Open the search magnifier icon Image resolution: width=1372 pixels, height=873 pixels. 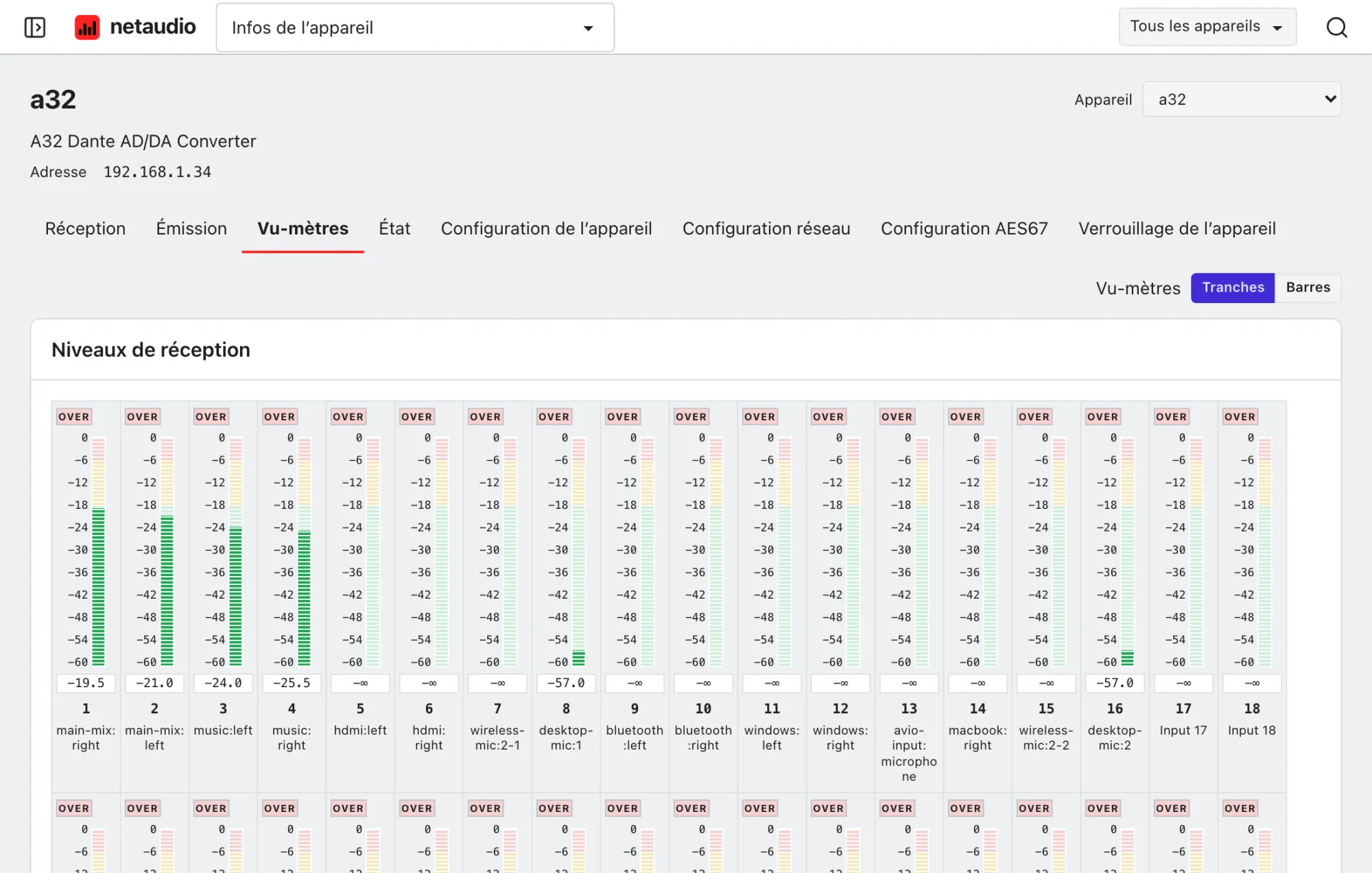tap(1336, 27)
